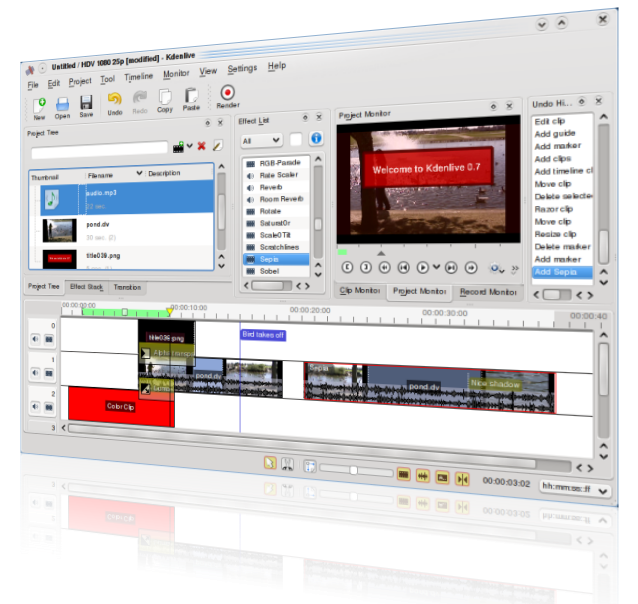Open the Settings menu
Viewport: 638px width, 604px height.
242,69
